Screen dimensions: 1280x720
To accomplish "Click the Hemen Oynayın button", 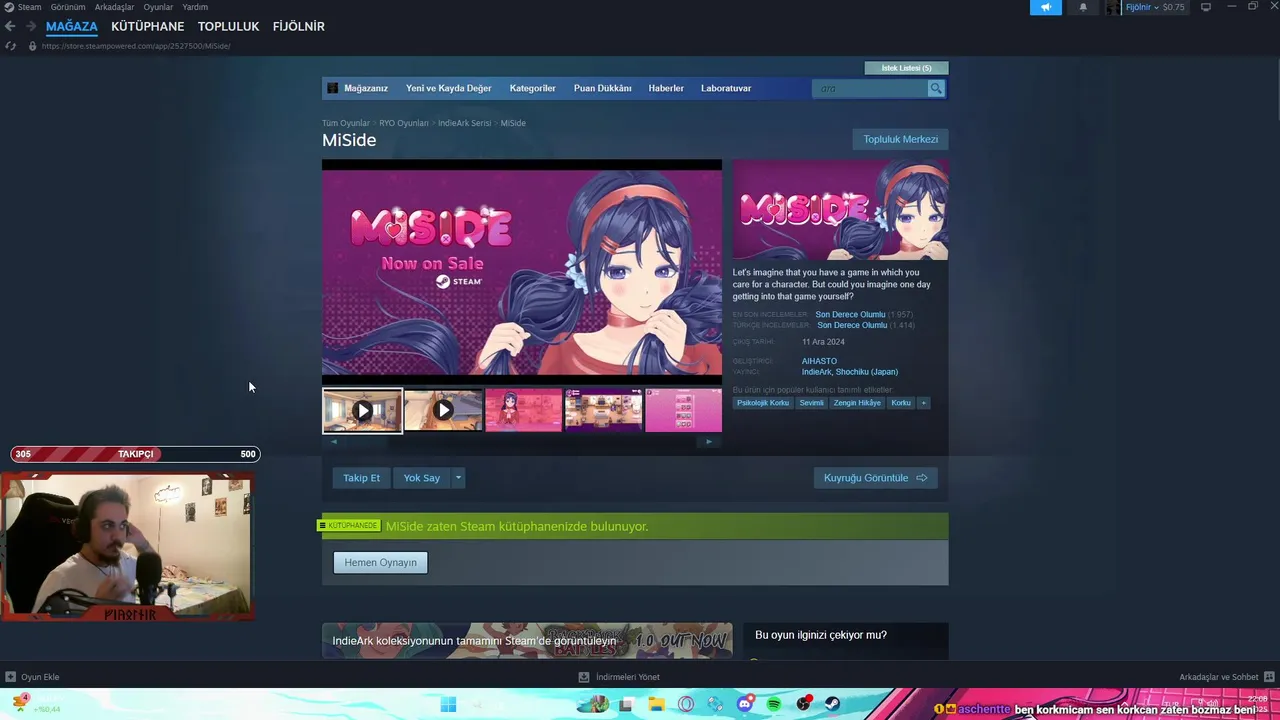I will pos(381,563).
